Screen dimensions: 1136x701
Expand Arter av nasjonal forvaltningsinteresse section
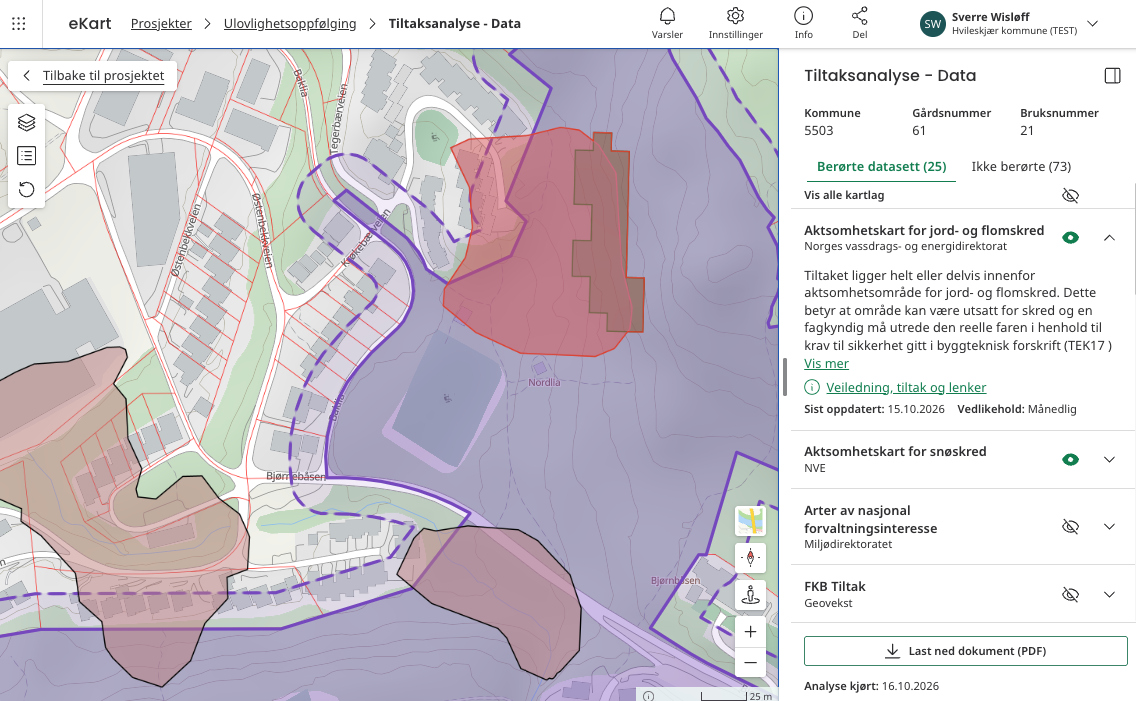click(1109, 526)
